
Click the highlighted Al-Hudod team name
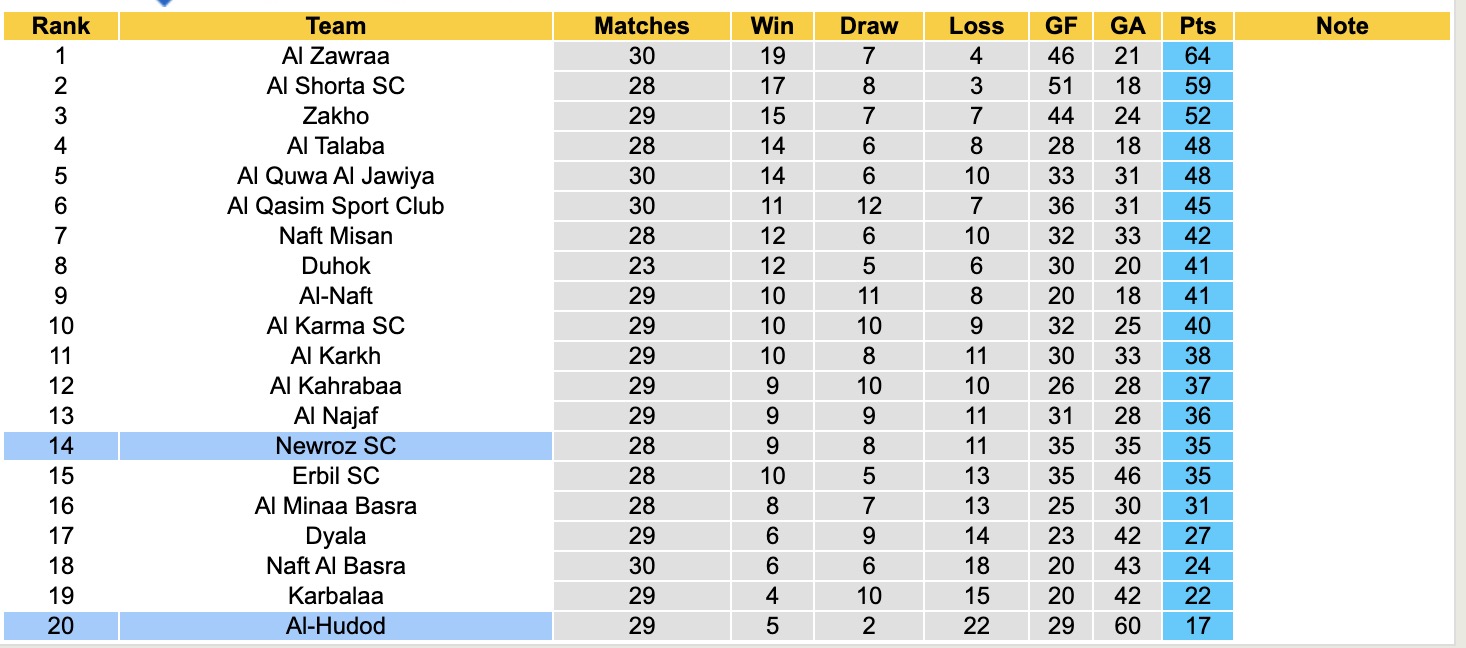(x=335, y=626)
